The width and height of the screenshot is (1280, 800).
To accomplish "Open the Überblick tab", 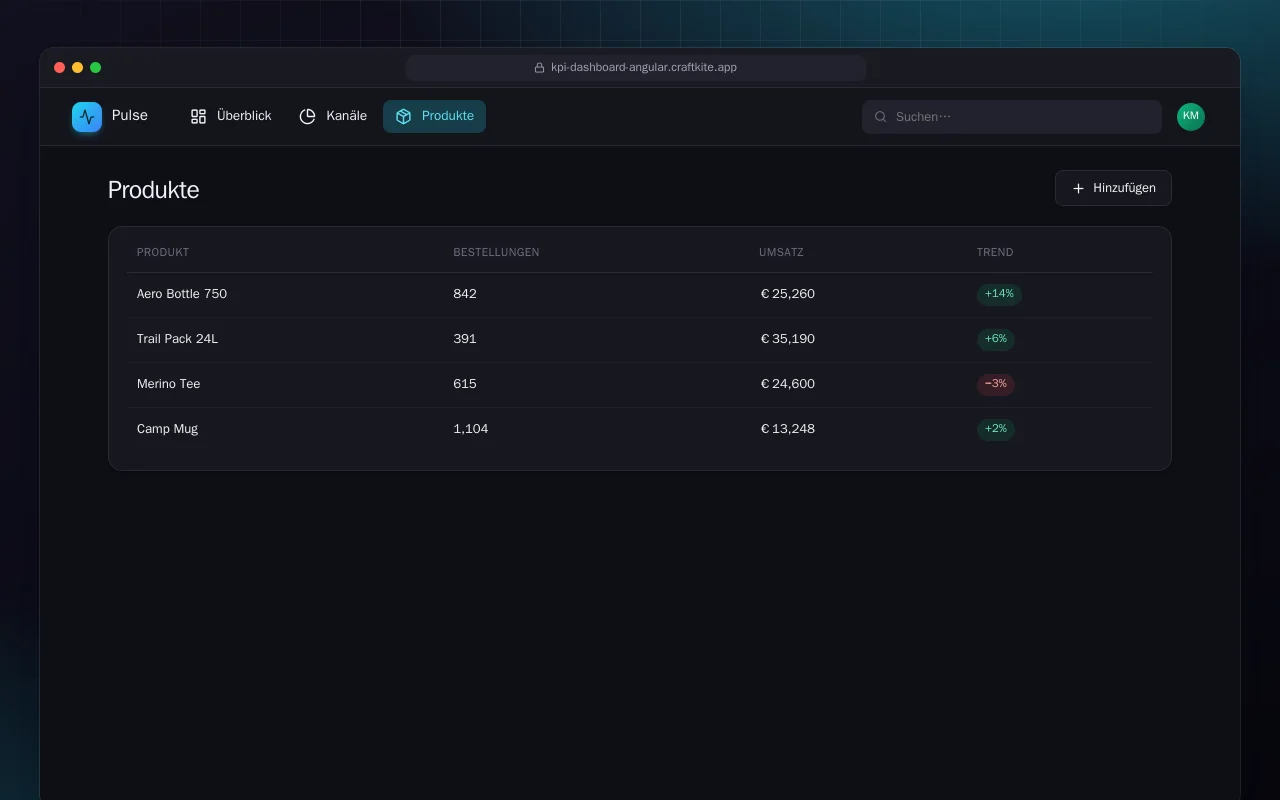I will click(231, 116).
